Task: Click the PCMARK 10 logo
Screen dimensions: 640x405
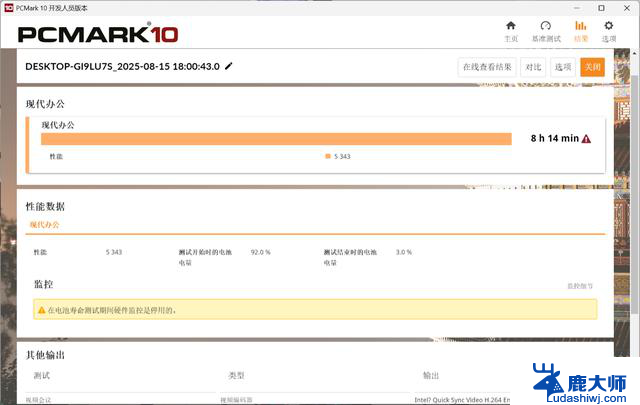Action: click(98, 34)
